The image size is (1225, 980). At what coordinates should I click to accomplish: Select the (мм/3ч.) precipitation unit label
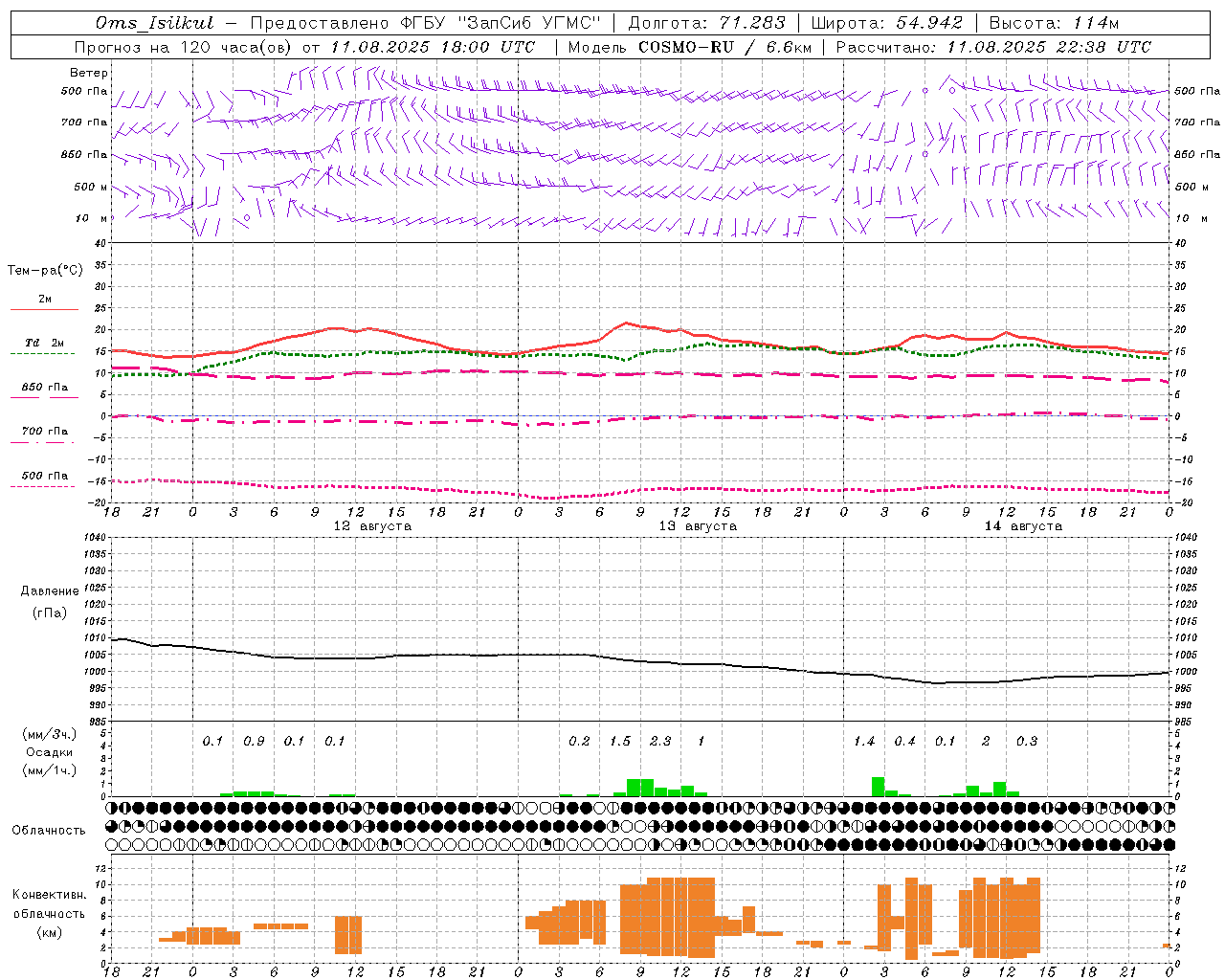point(49,735)
